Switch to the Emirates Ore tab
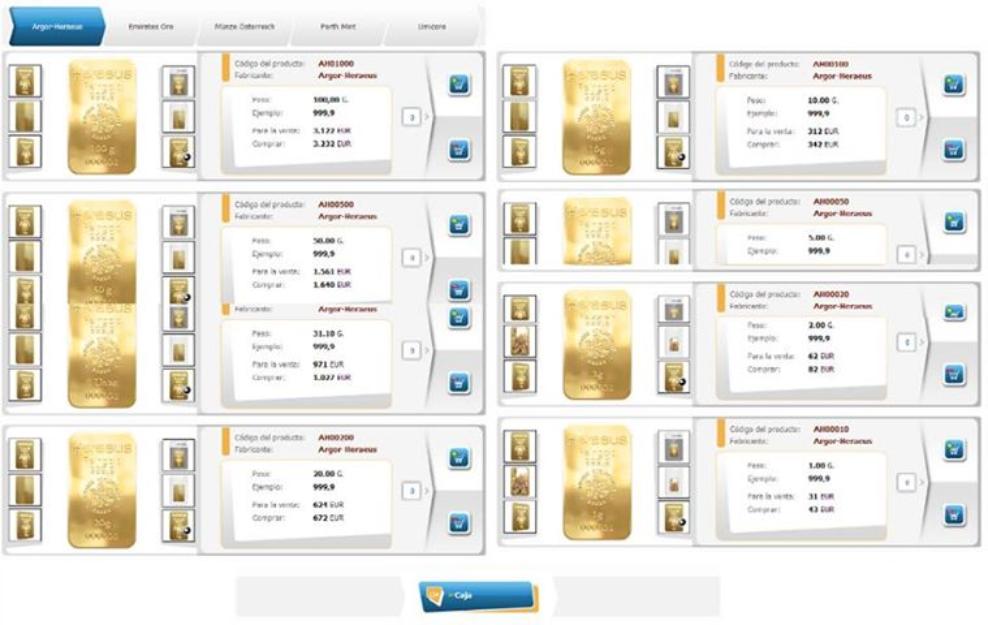The image size is (988, 625). (x=151, y=26)
